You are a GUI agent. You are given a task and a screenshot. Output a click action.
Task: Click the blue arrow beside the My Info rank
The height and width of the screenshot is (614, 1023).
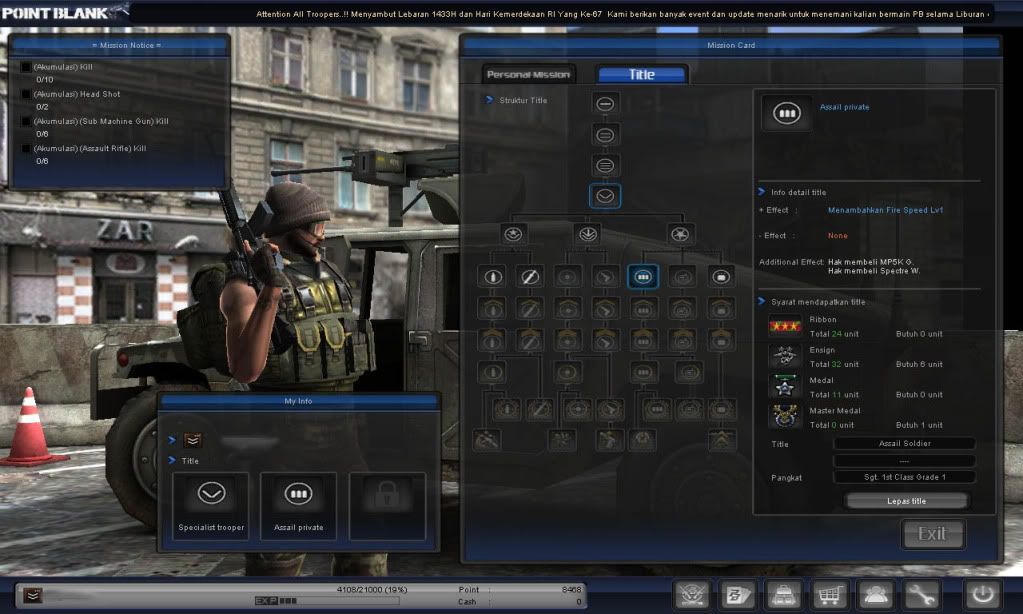coord(172,440)
